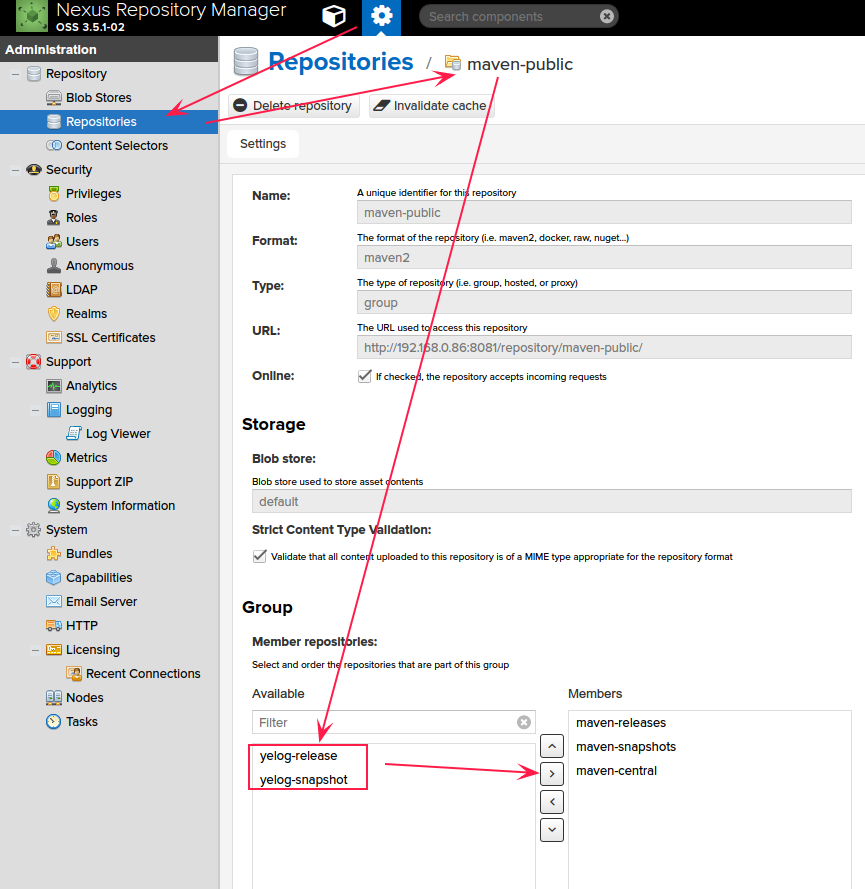This screenshot has height=889, width=865.
Task: Open Realms shield icon item
Action: point(54,314)
